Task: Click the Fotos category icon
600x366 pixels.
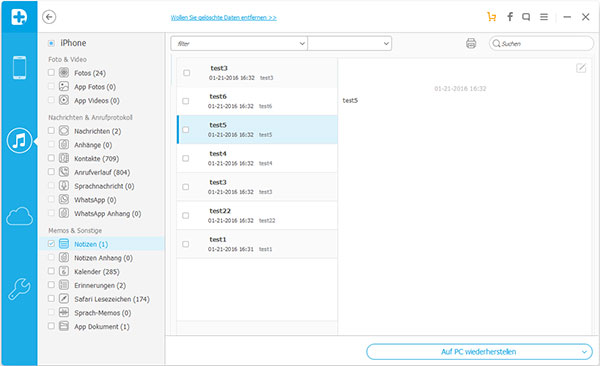Action: coord(64,72)
